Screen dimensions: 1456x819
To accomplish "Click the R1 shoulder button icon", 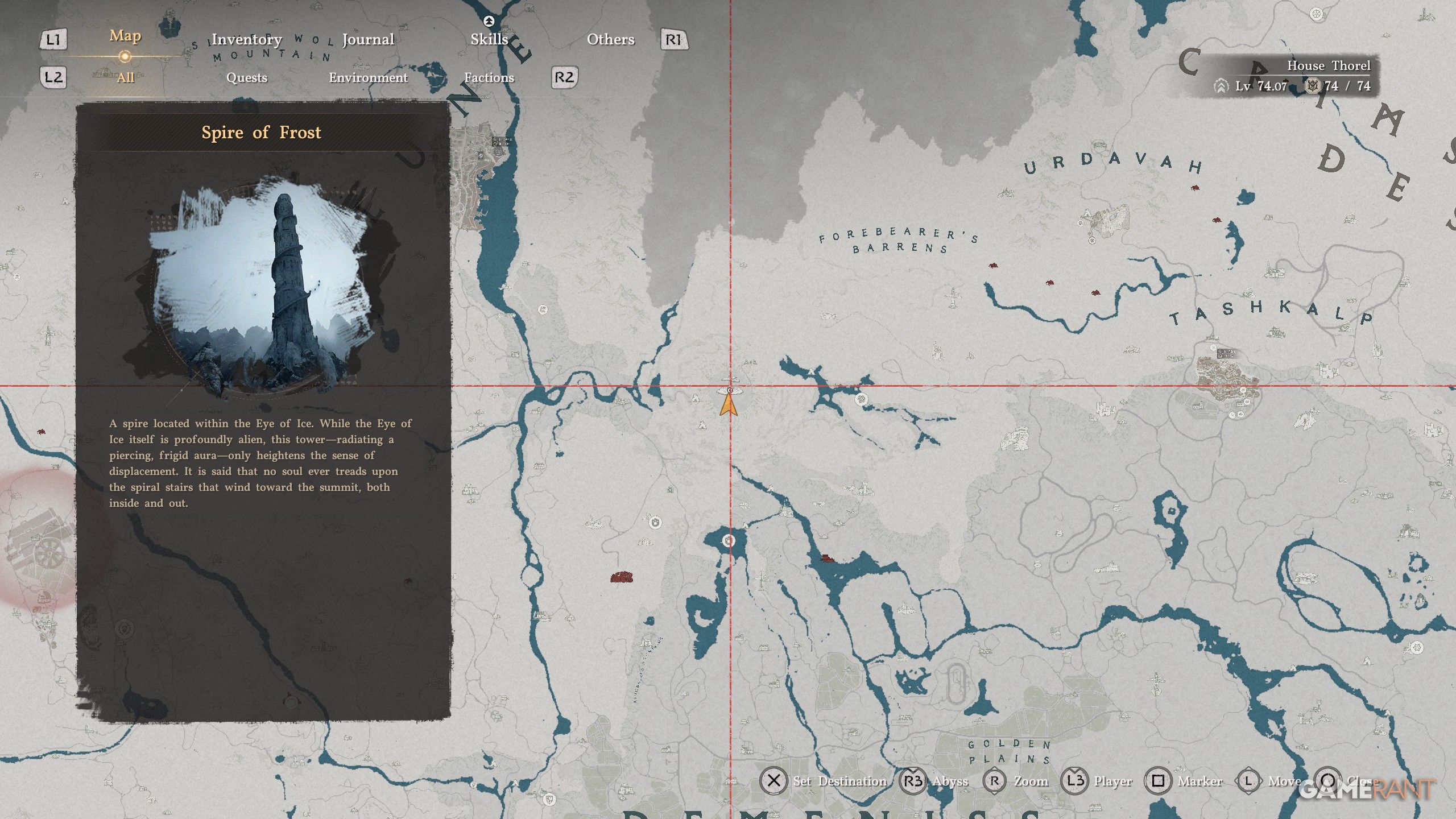I will (673, 40).
